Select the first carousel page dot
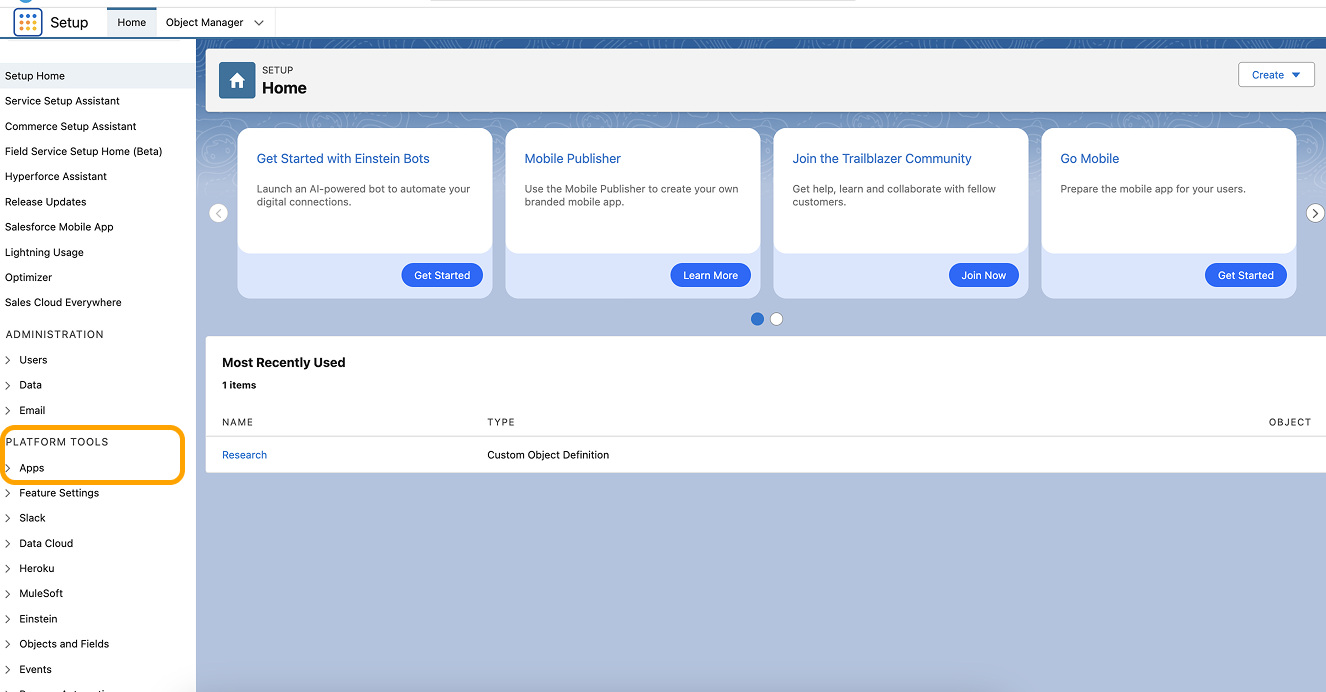1326x692 pixels. click(x=757, y=319)
